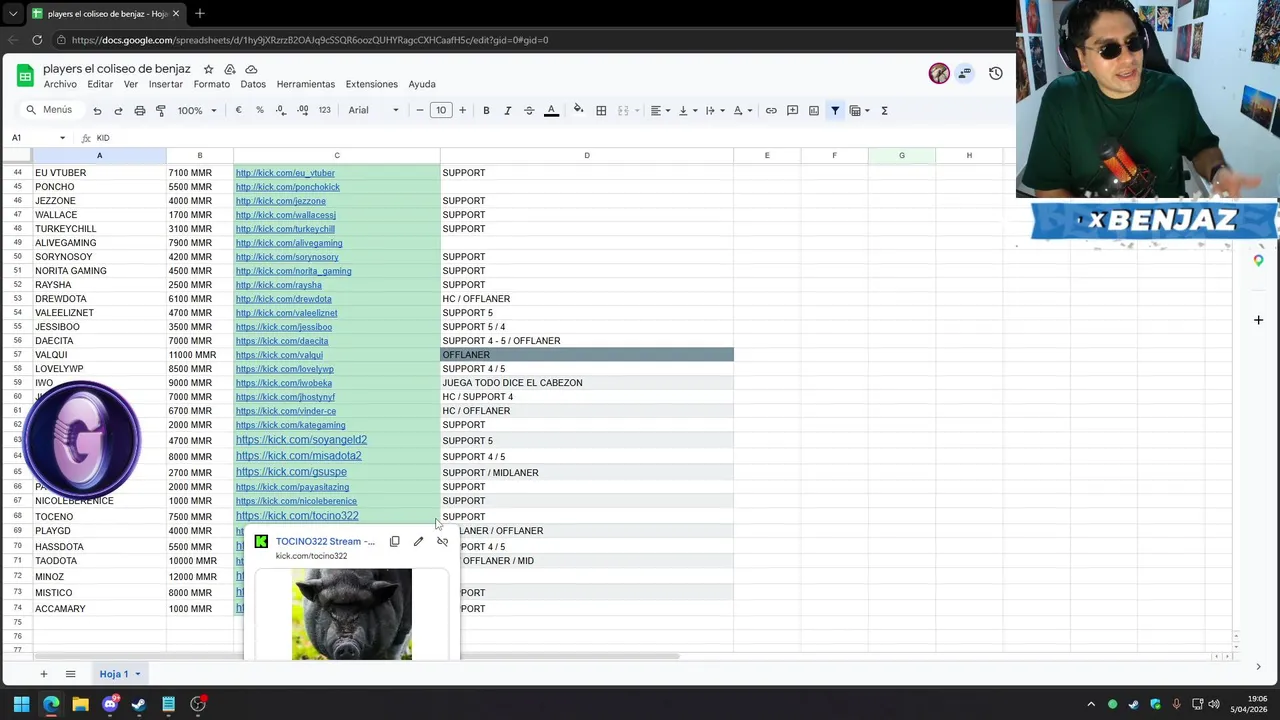Screen dimensions: 1280x720
Task: Edit link pencil in preview card
Action: pos(418,541)
